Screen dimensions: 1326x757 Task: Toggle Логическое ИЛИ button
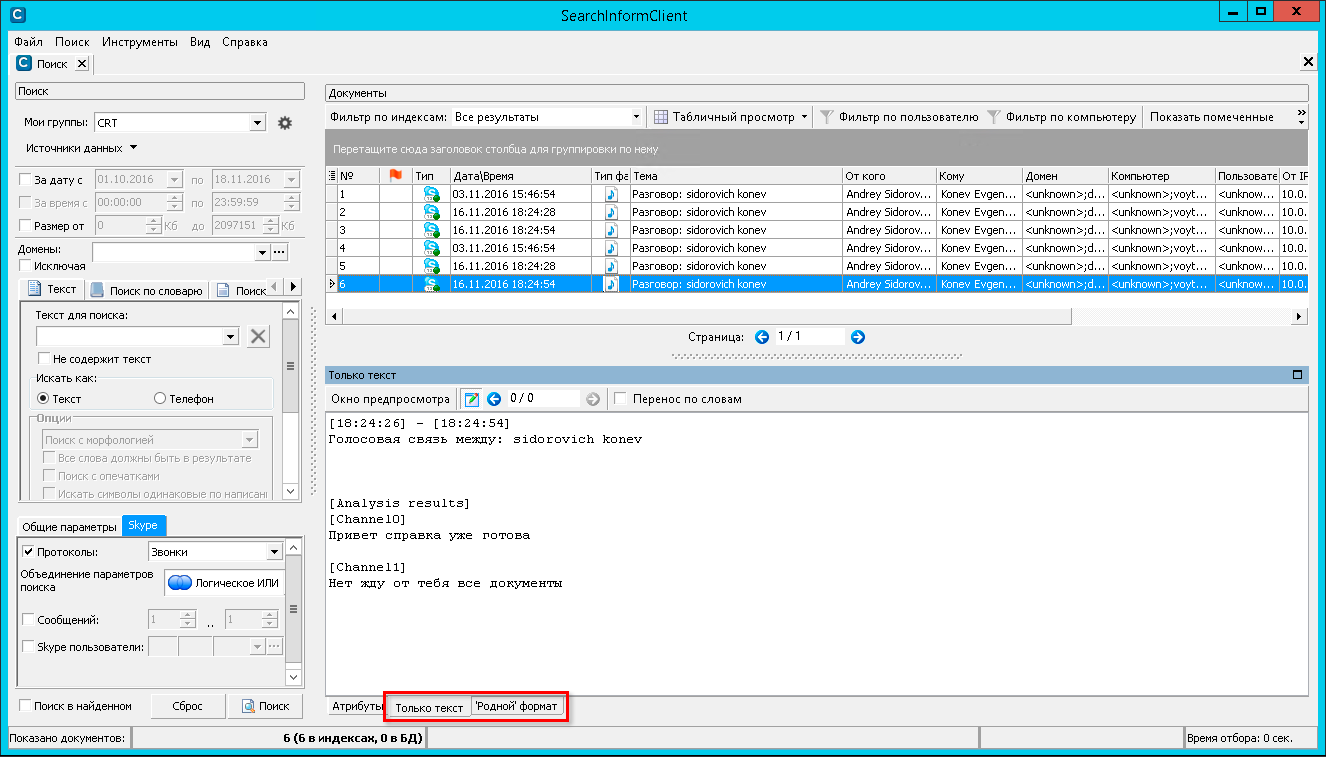[x=224, y=583]
